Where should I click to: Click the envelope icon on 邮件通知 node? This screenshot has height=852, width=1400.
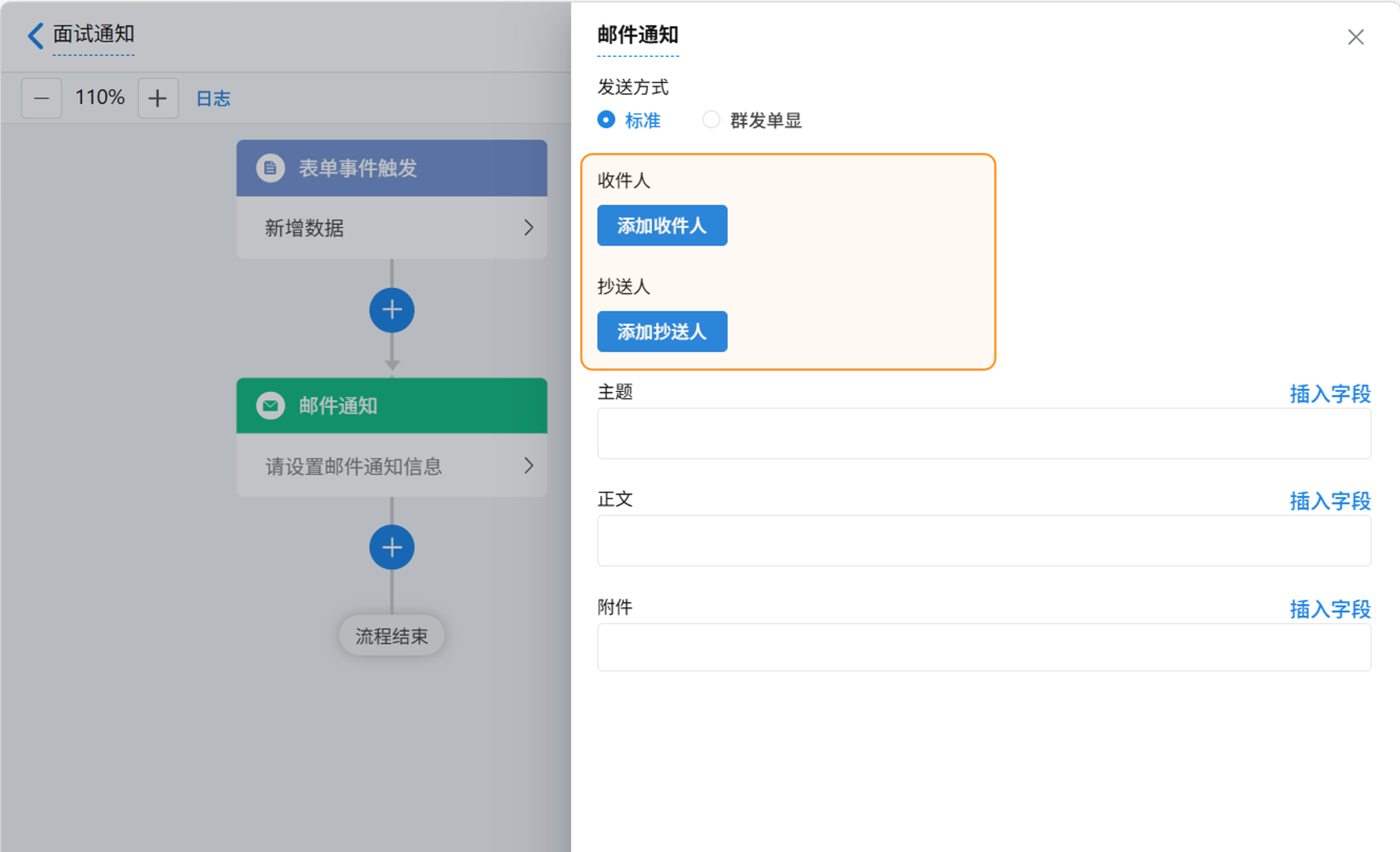[x=270, y=406]
